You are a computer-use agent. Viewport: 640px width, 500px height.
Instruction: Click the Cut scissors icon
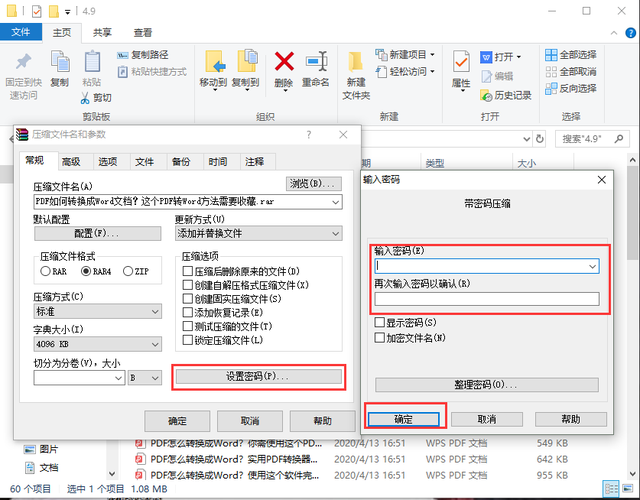point(85,98)
